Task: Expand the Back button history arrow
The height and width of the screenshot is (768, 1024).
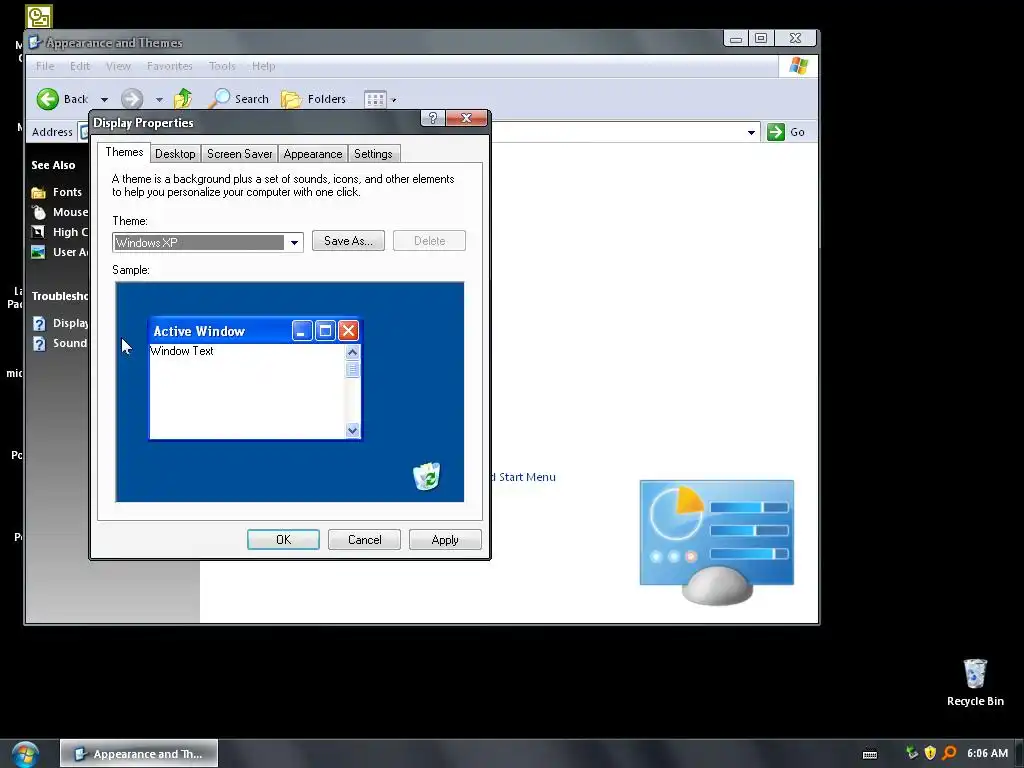Action: 104,100
